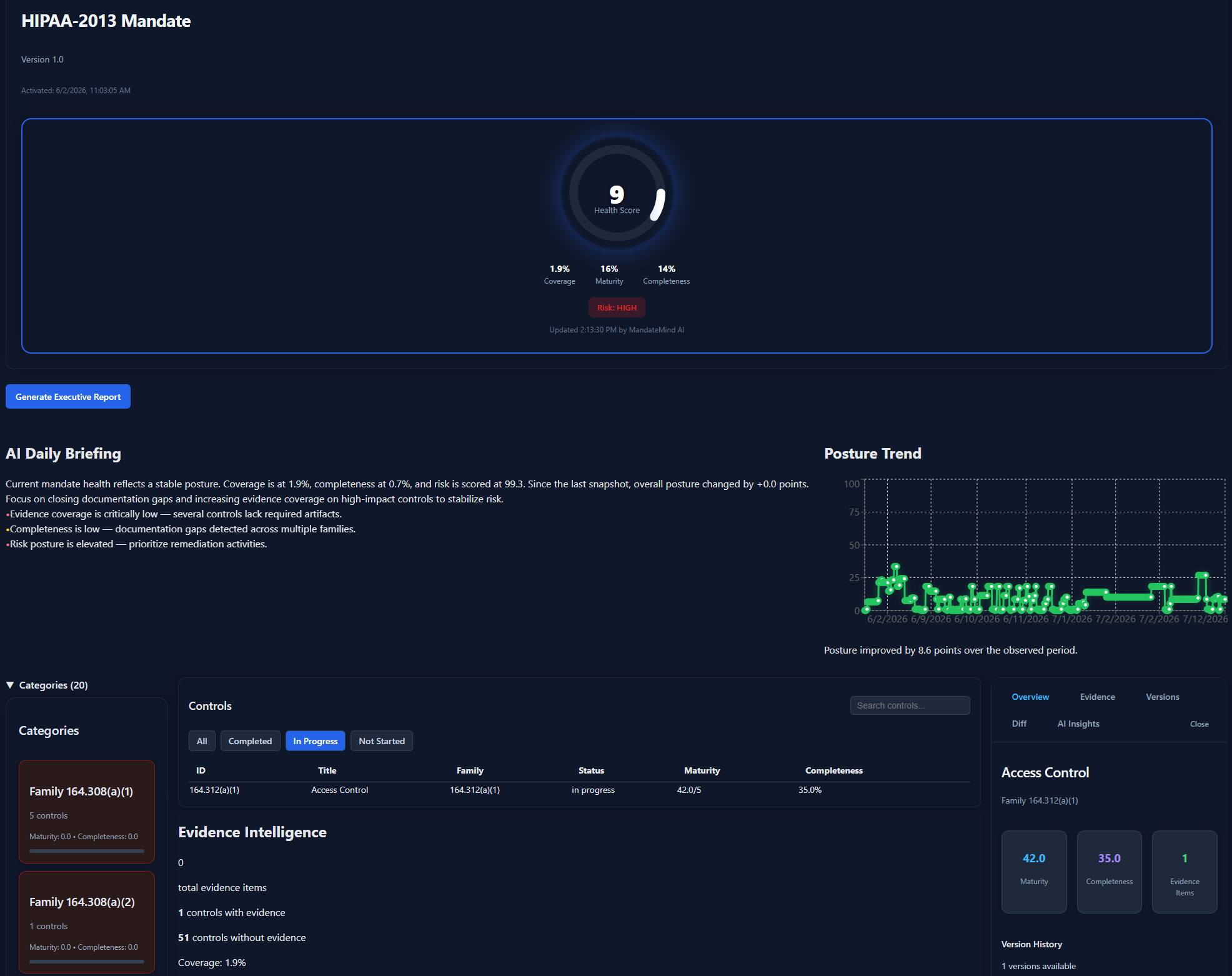Image resolution: width=1232 pixels, height=976 pixels.
Task: Click '51 controls without evidence' line
Action: [242, 937]
